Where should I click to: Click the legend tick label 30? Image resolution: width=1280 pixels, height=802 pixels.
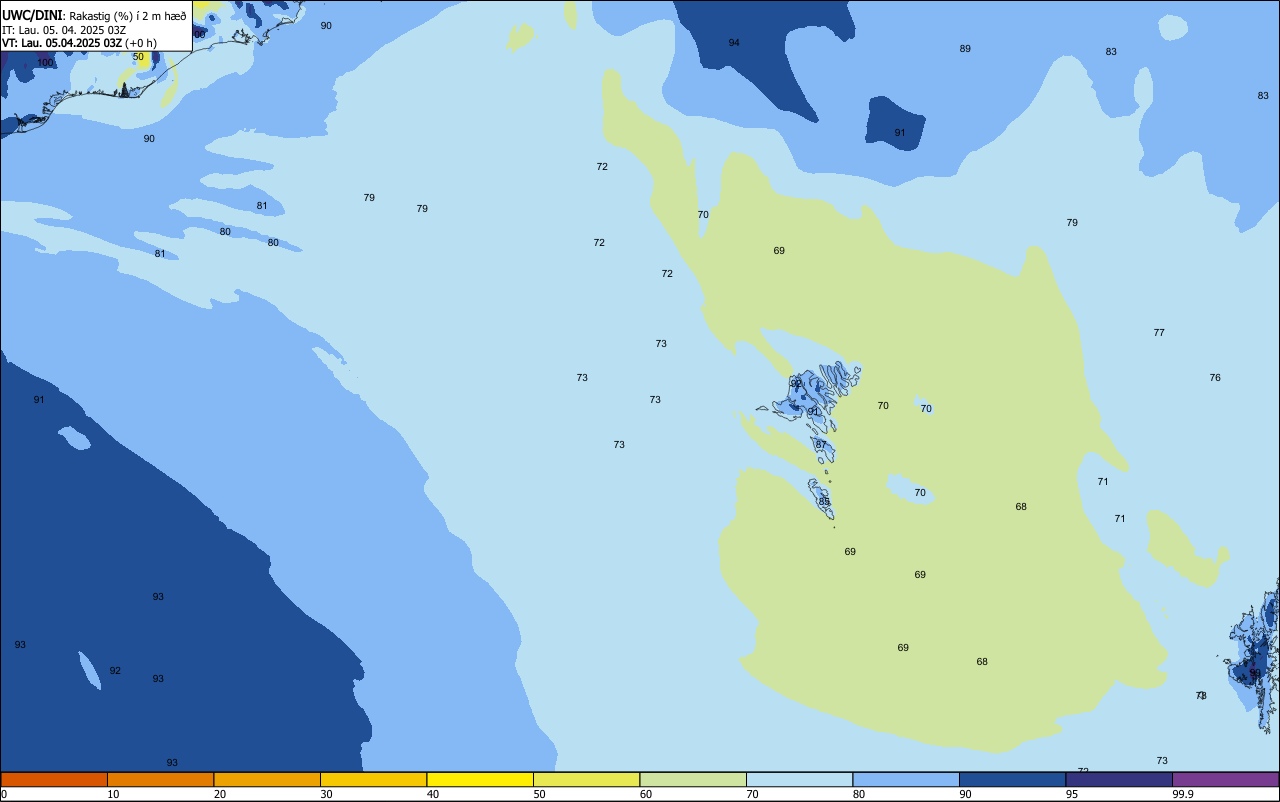[326, 794]
